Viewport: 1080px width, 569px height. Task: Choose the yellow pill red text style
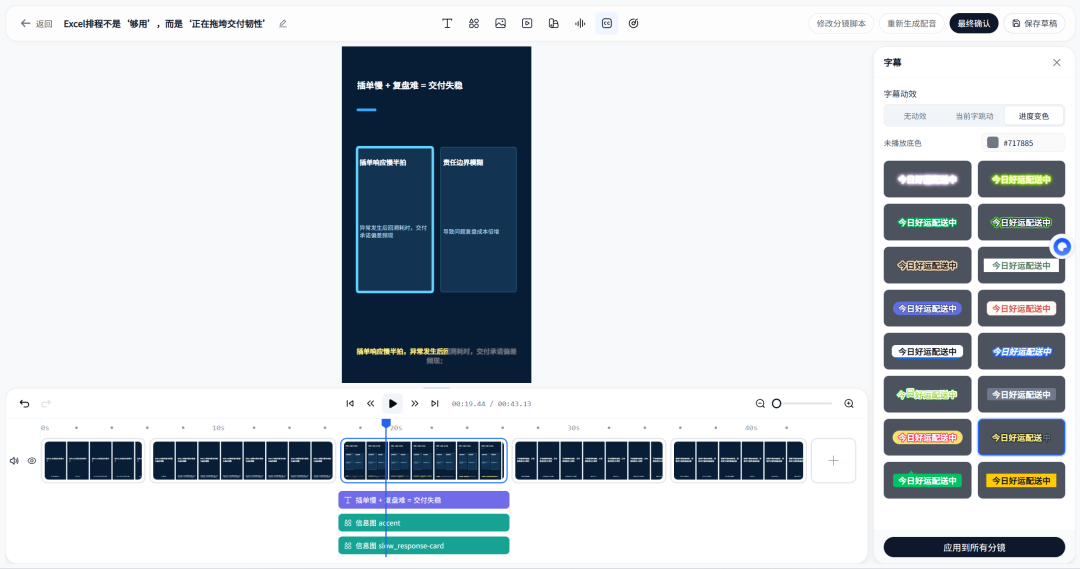(927, 437)
